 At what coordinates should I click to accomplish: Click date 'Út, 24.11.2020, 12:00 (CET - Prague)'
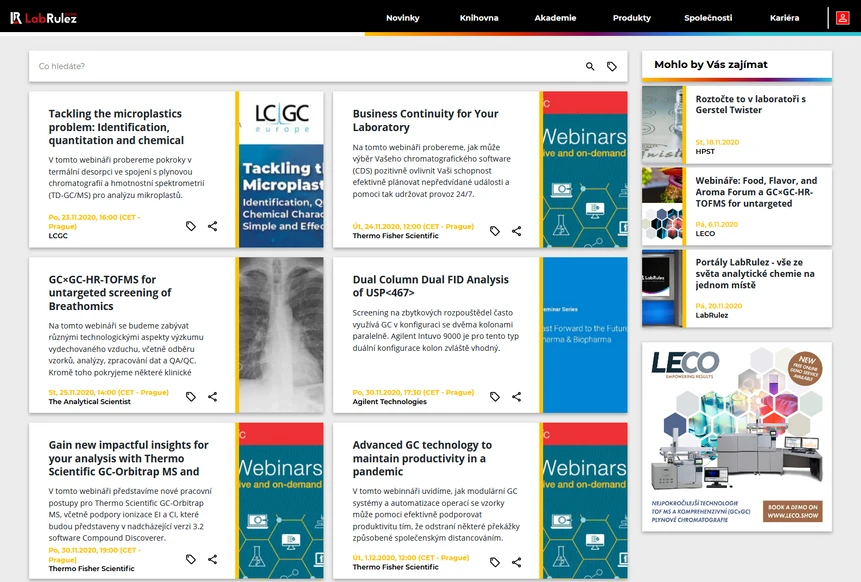point(413,226)
